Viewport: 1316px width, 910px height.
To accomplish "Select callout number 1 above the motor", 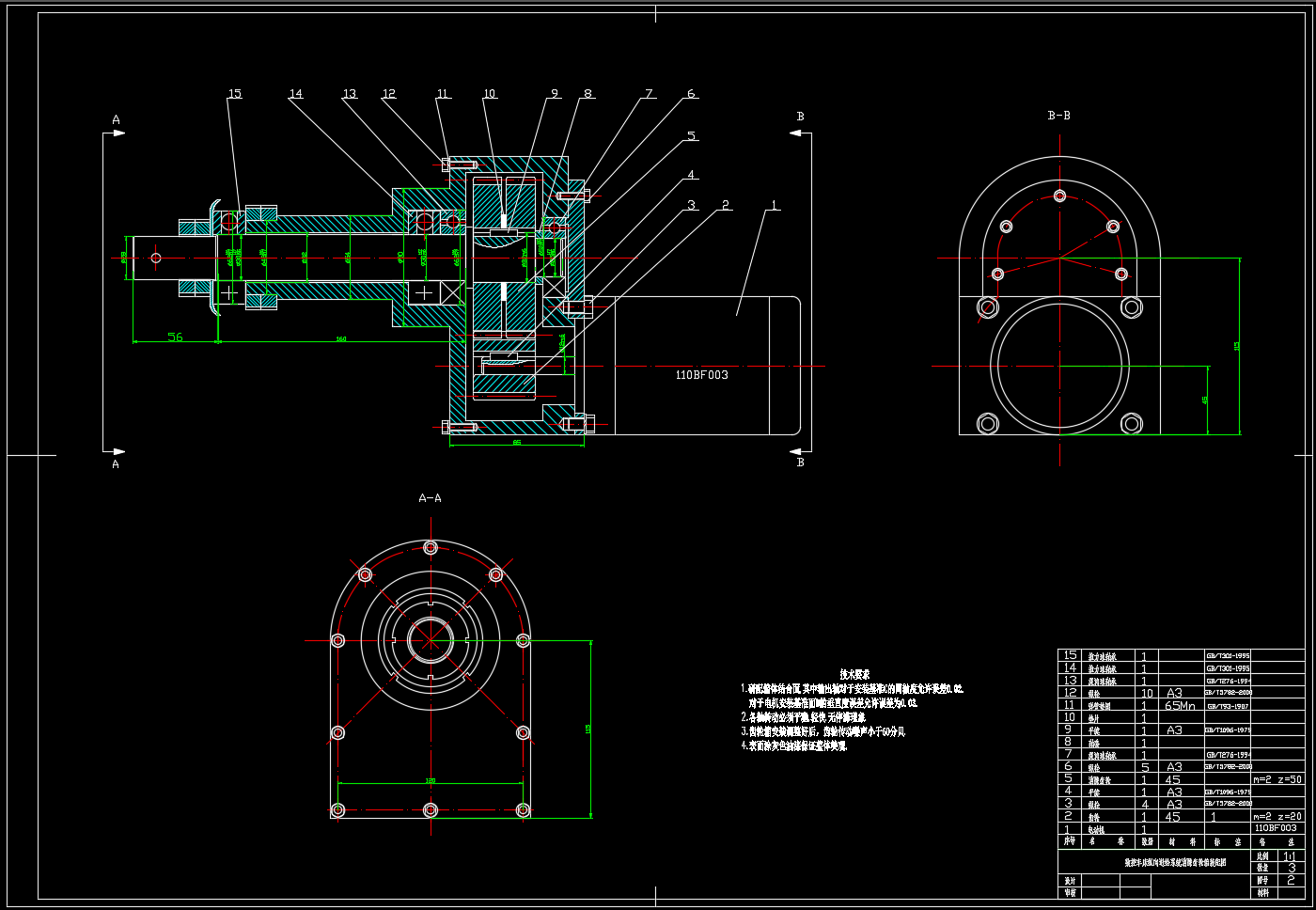I will point(774,204).
